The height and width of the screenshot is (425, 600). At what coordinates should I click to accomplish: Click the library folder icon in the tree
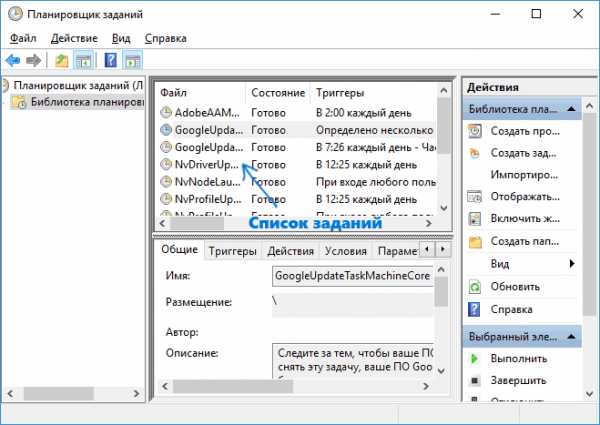click(x=18, y=102)
